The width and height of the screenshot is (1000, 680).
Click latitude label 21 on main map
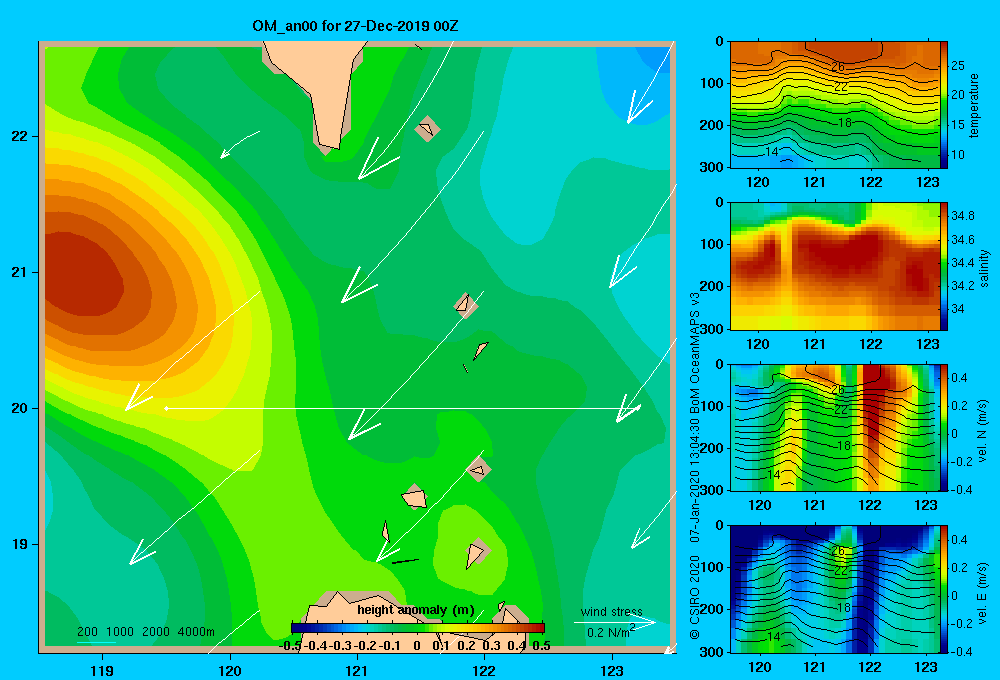coord(20,272)
